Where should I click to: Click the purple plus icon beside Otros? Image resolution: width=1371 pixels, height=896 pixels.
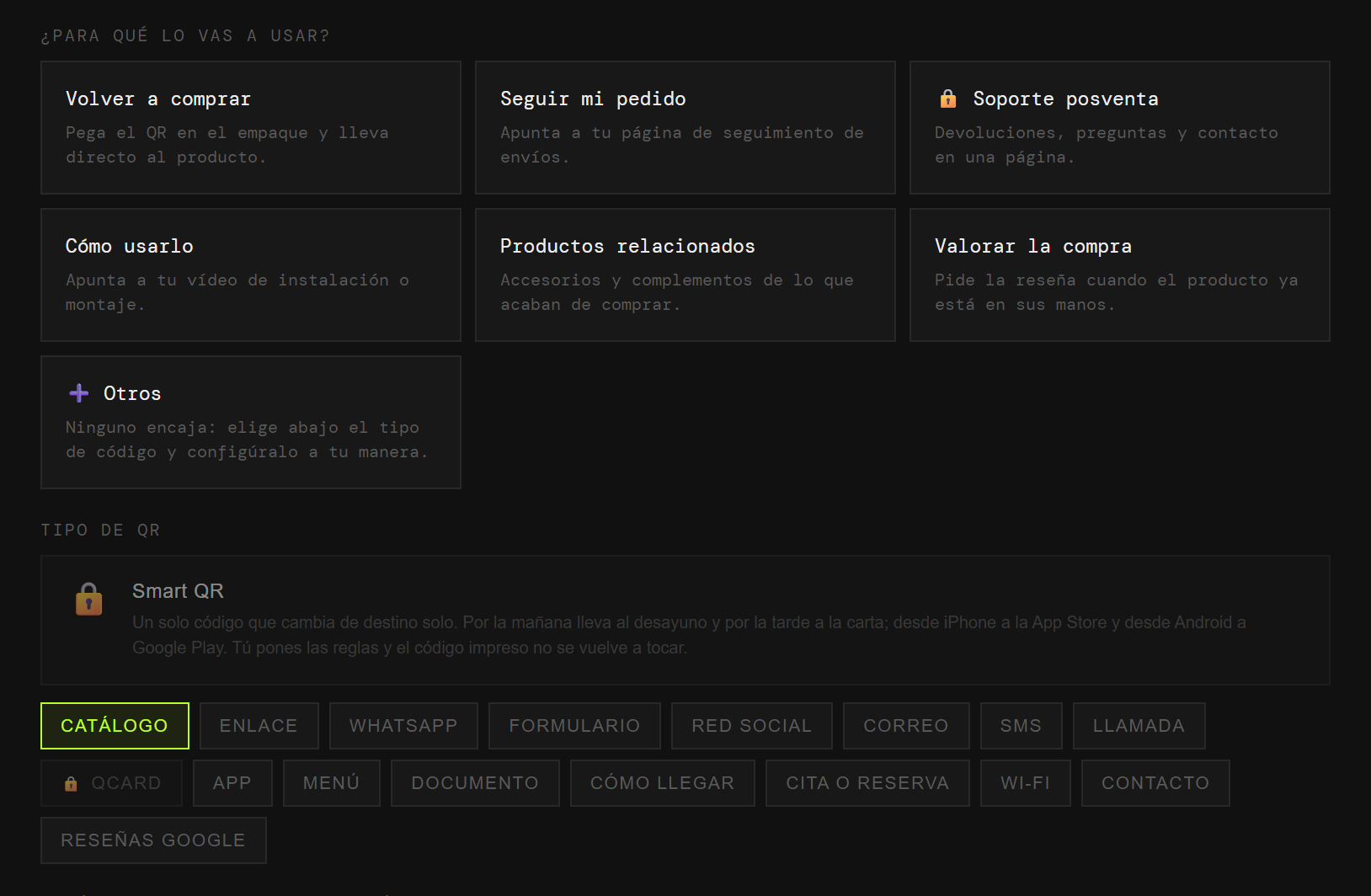click(x=79, y=393)
